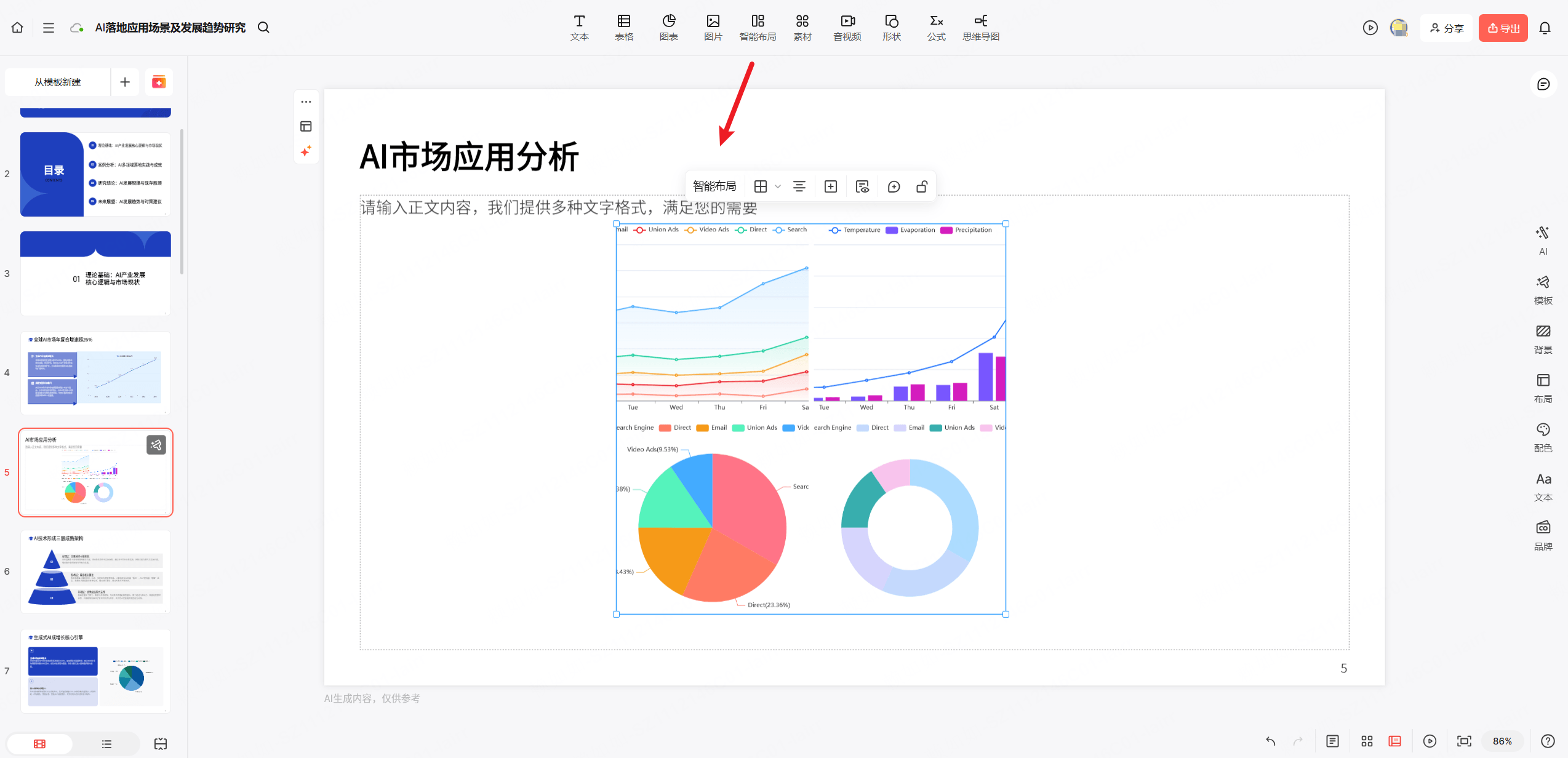Viewport: 1568px width, 758px height.
Task: Redo the last undone action
Action: pos(1298,741)
